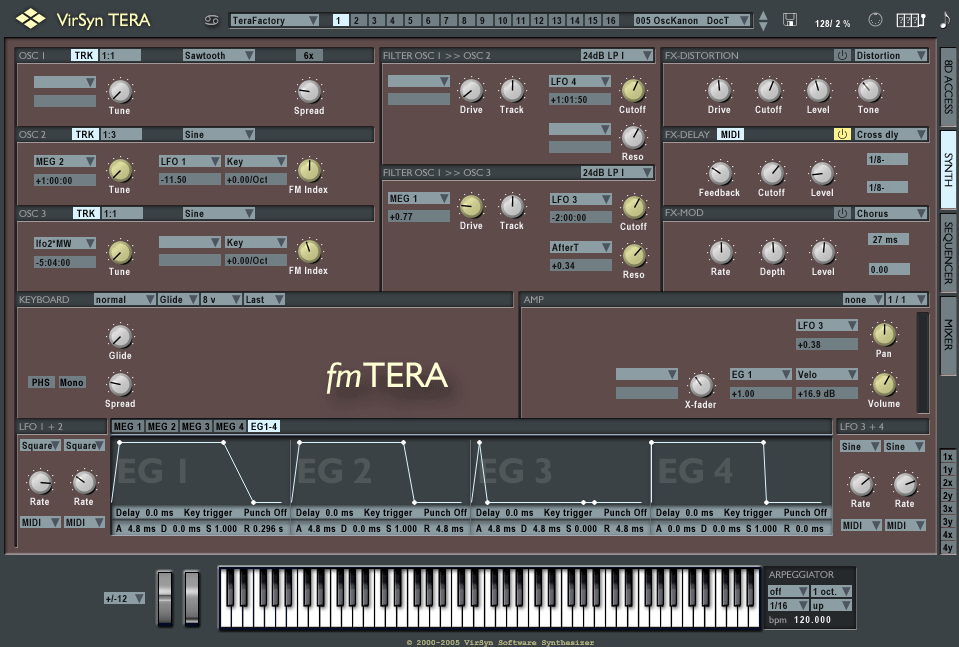Toggle the FX-Delay MIDI sync button
This screenshot has width=959, height=647.
coord(730,134)
